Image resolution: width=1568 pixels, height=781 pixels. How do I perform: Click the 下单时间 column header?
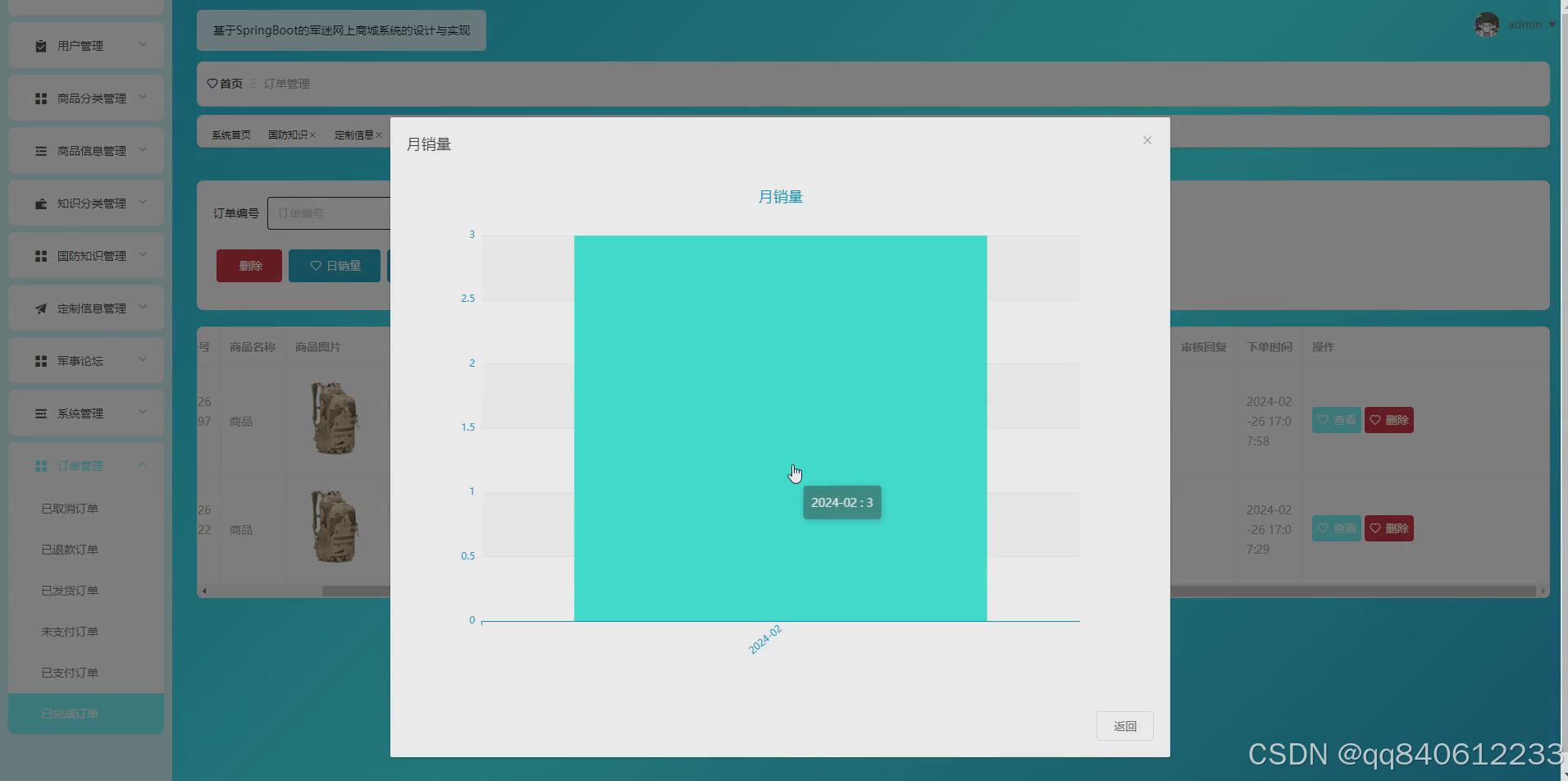(1269, 347)
